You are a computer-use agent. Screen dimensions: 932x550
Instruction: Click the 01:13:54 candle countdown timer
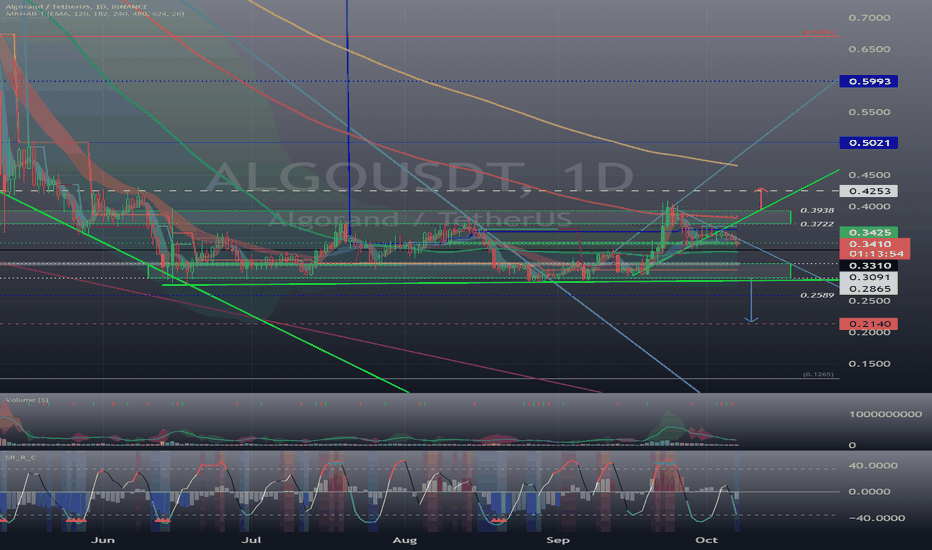[876, 254]
